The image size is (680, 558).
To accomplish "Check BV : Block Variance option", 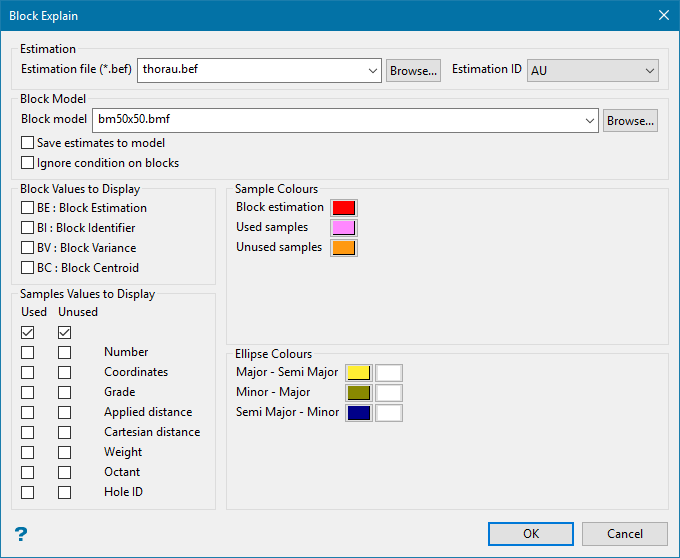I will [x=28, y=248].
